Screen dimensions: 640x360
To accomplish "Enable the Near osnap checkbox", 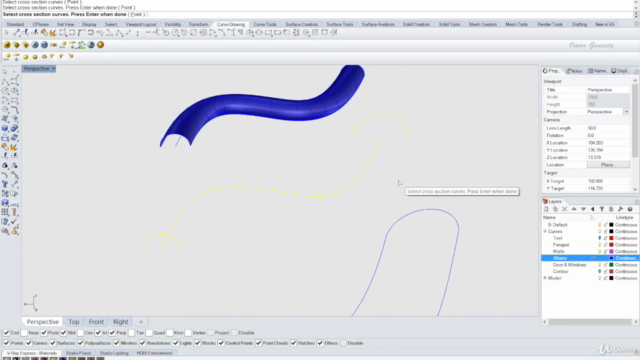I will click(24, 333).
